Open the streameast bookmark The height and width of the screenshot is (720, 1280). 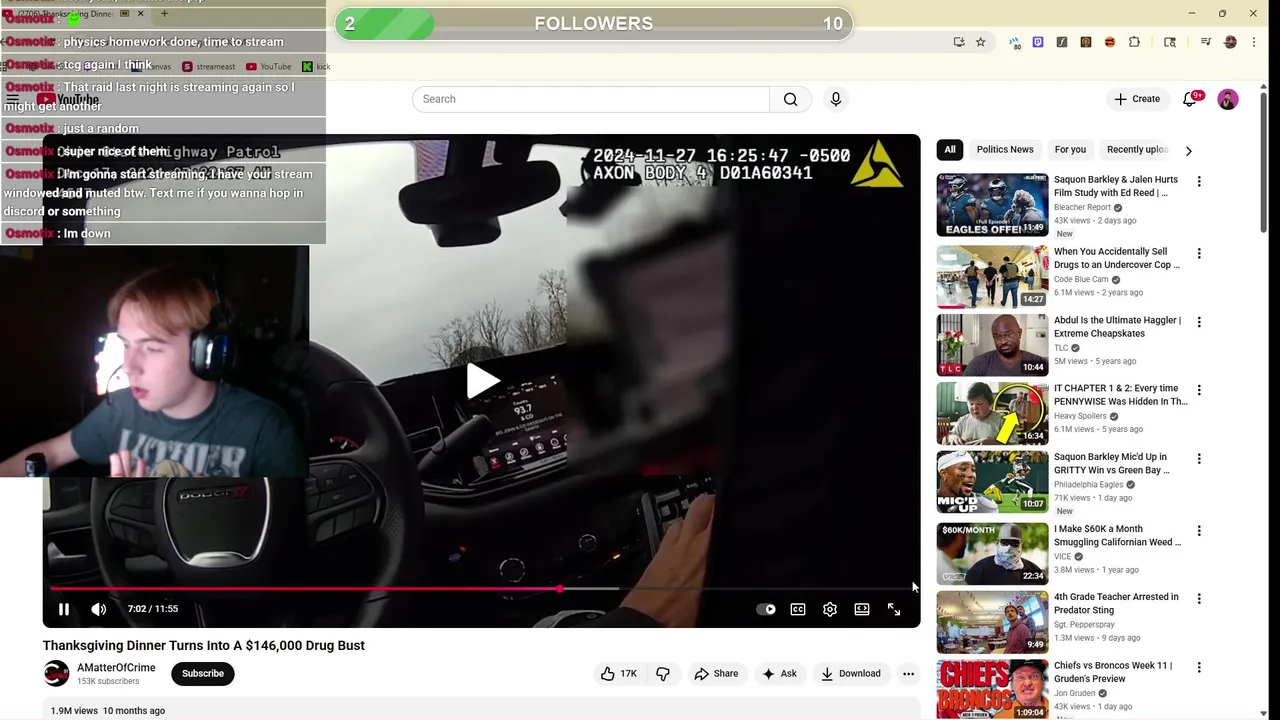click(x=208, y=67)
